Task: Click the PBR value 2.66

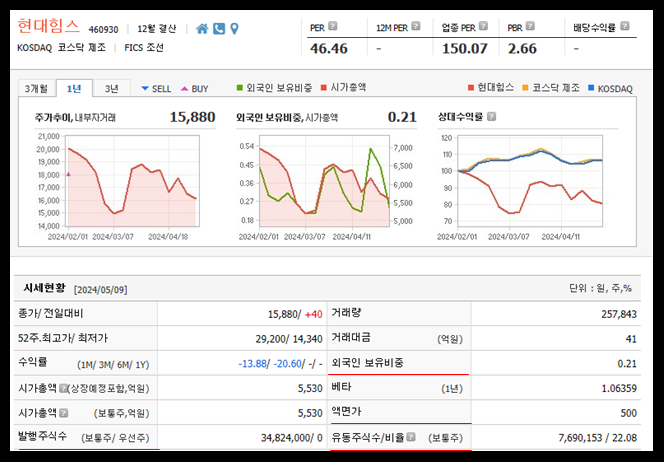Action: coord(522,48)
